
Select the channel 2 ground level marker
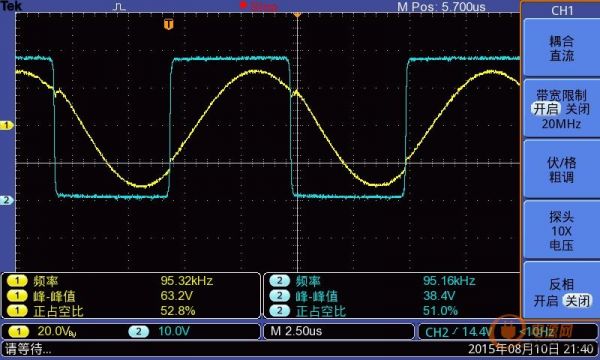(x=7, y=200)
